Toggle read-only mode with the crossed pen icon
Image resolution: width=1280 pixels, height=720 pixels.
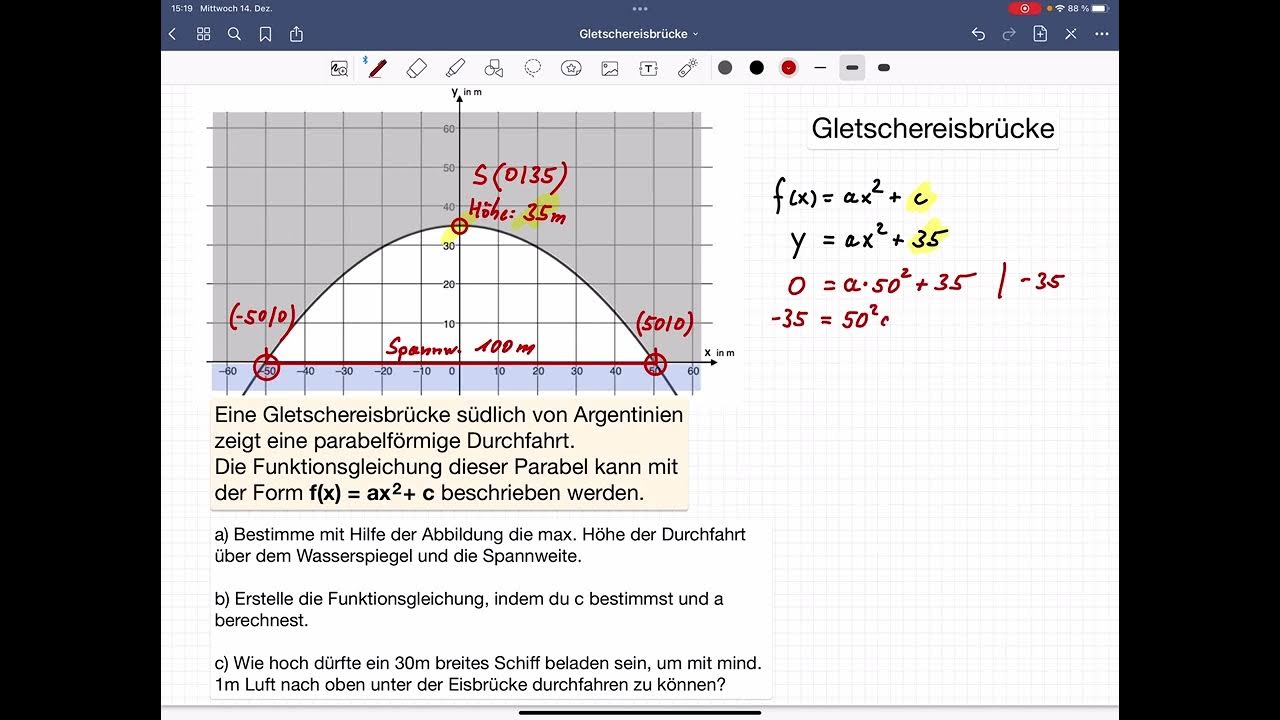(1071, 34)
